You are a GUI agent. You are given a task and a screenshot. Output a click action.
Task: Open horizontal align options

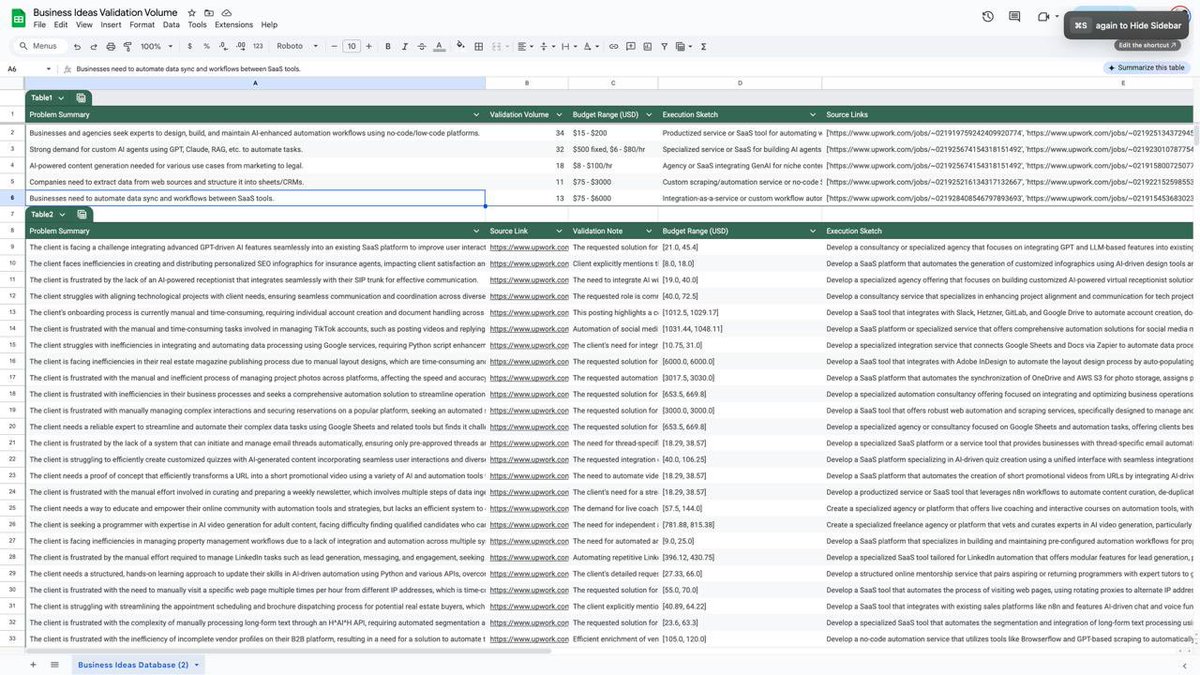(x=524, y=46)
